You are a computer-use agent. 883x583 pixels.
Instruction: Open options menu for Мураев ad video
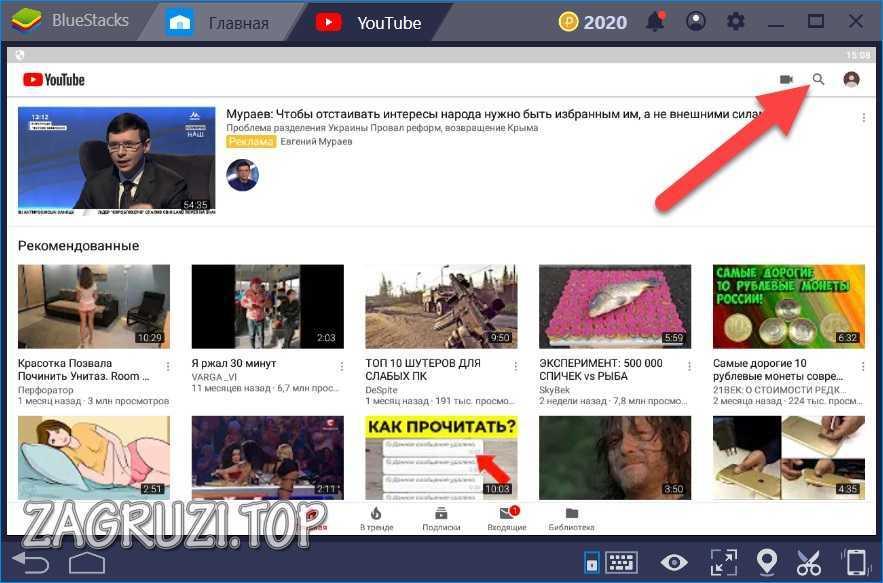click(864, 118)
